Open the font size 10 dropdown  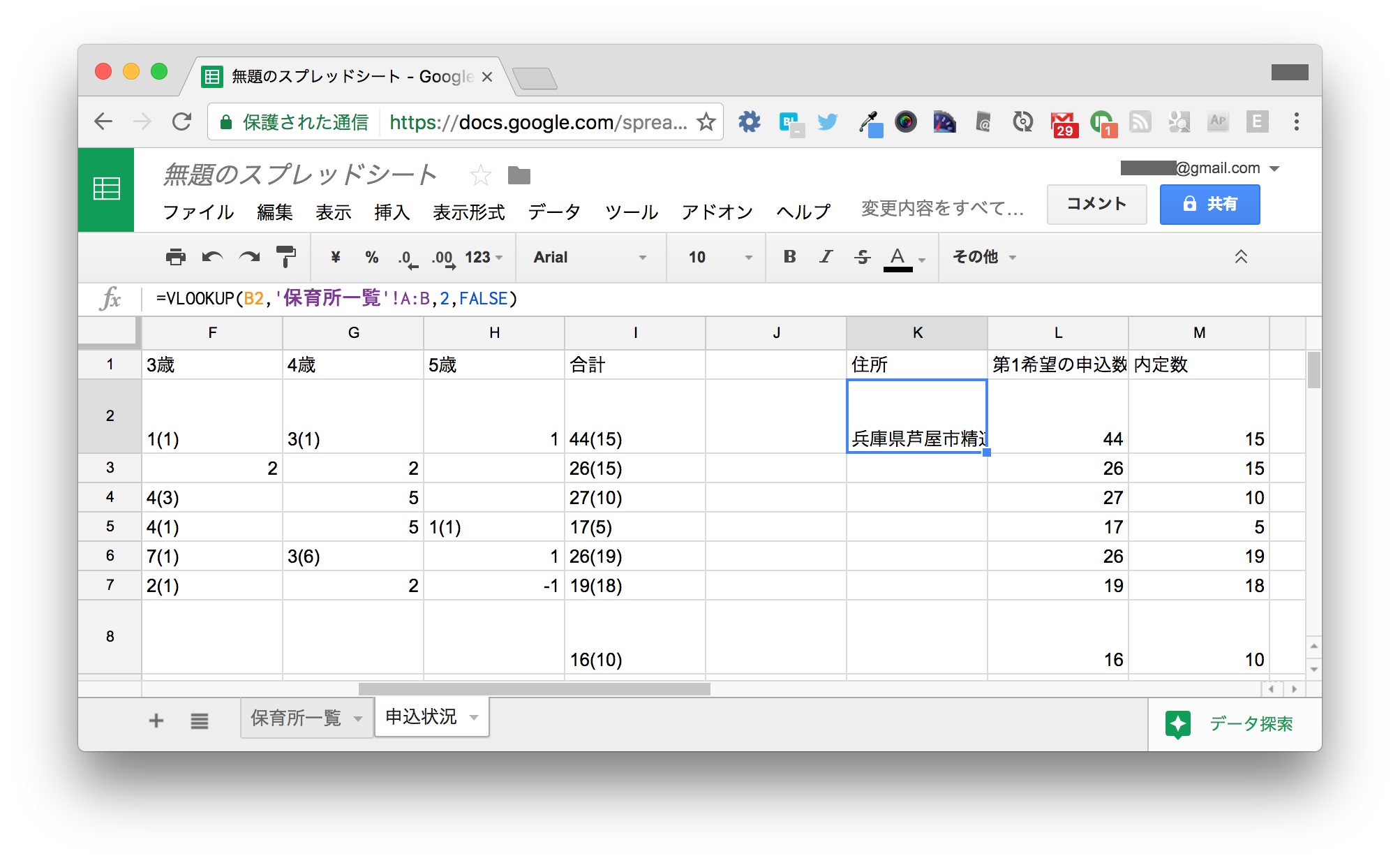pyautogui.click(x=719, y=257)
